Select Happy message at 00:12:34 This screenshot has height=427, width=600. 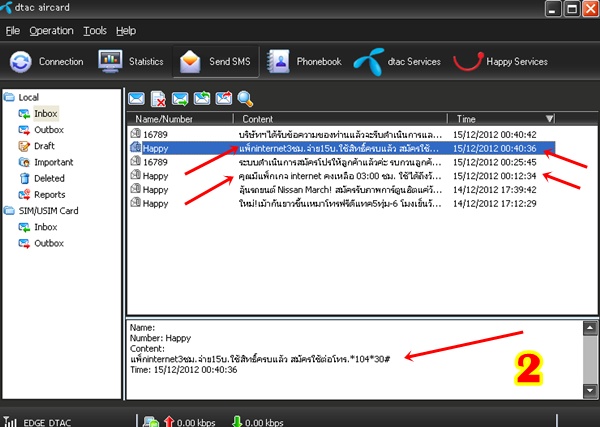pos(341,176)
